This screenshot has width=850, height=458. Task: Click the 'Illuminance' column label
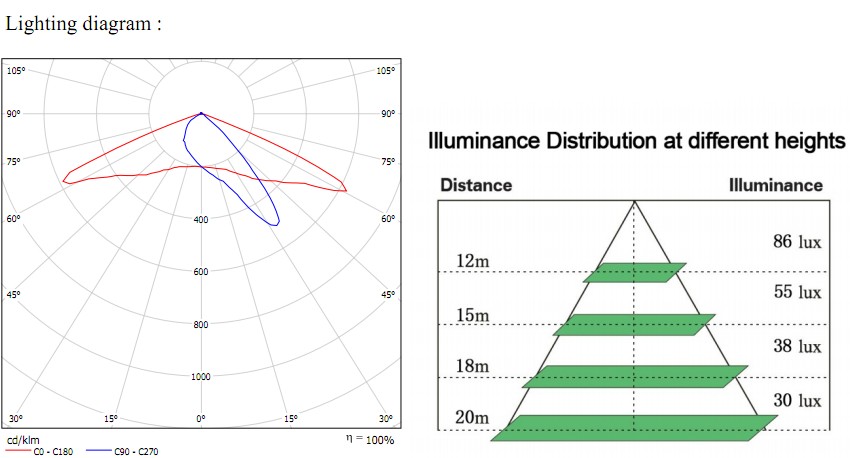click(x=776, y=185)
